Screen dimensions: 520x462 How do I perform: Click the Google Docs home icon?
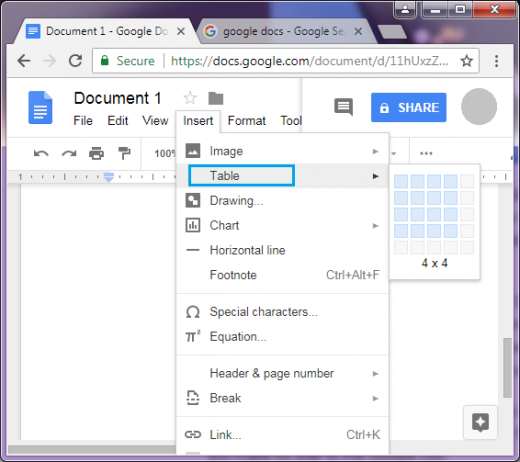click(x=40, y=107)
